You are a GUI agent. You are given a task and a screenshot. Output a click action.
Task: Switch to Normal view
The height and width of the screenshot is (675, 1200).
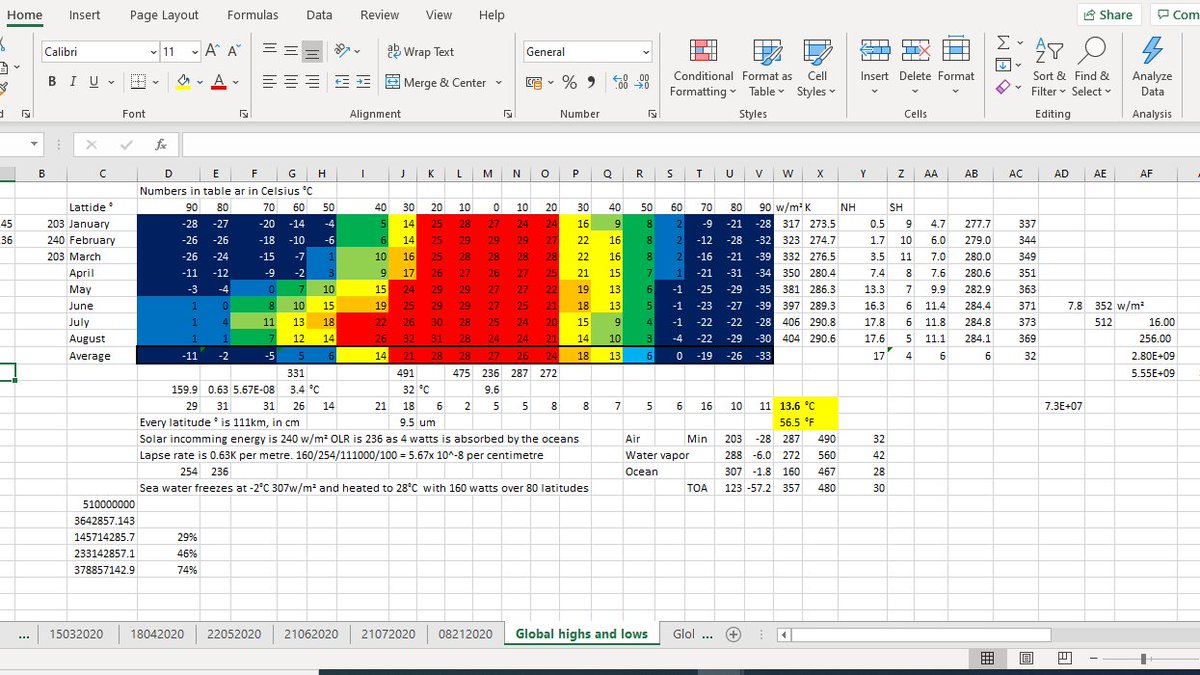click(987, 658)
